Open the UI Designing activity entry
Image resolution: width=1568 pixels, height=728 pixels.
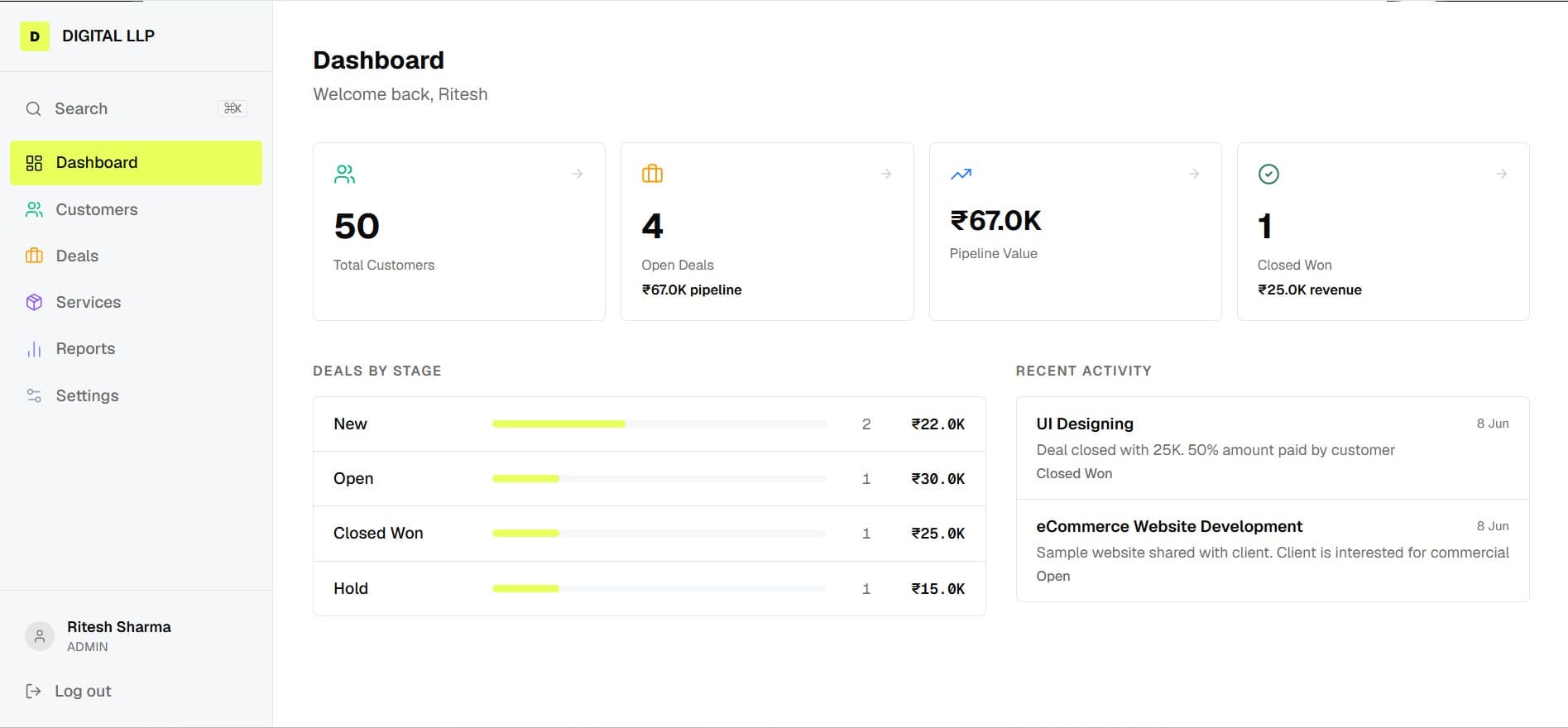pyautogui.click(x=1273, y=448)
